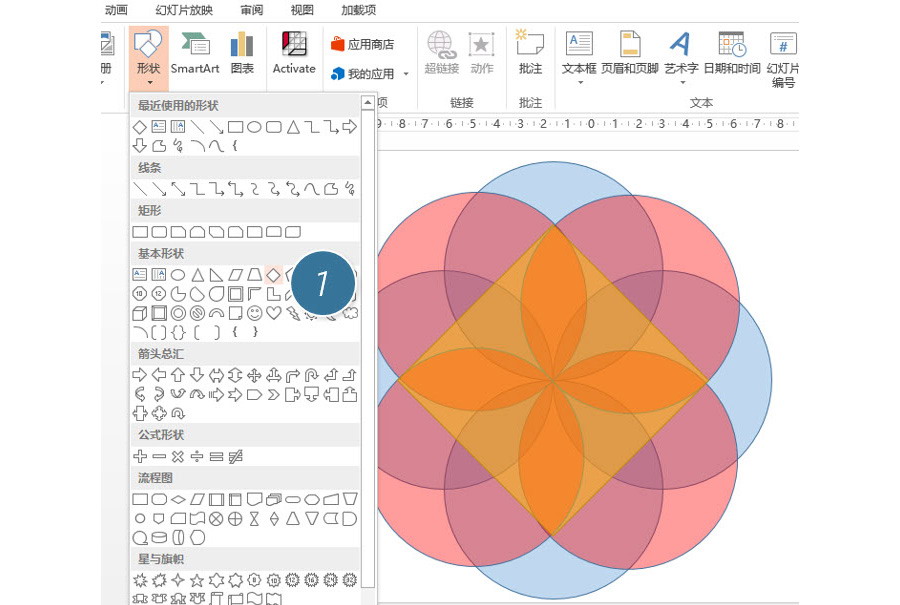
Task: Select the cube shape in basic shapes
Action: 140,313
